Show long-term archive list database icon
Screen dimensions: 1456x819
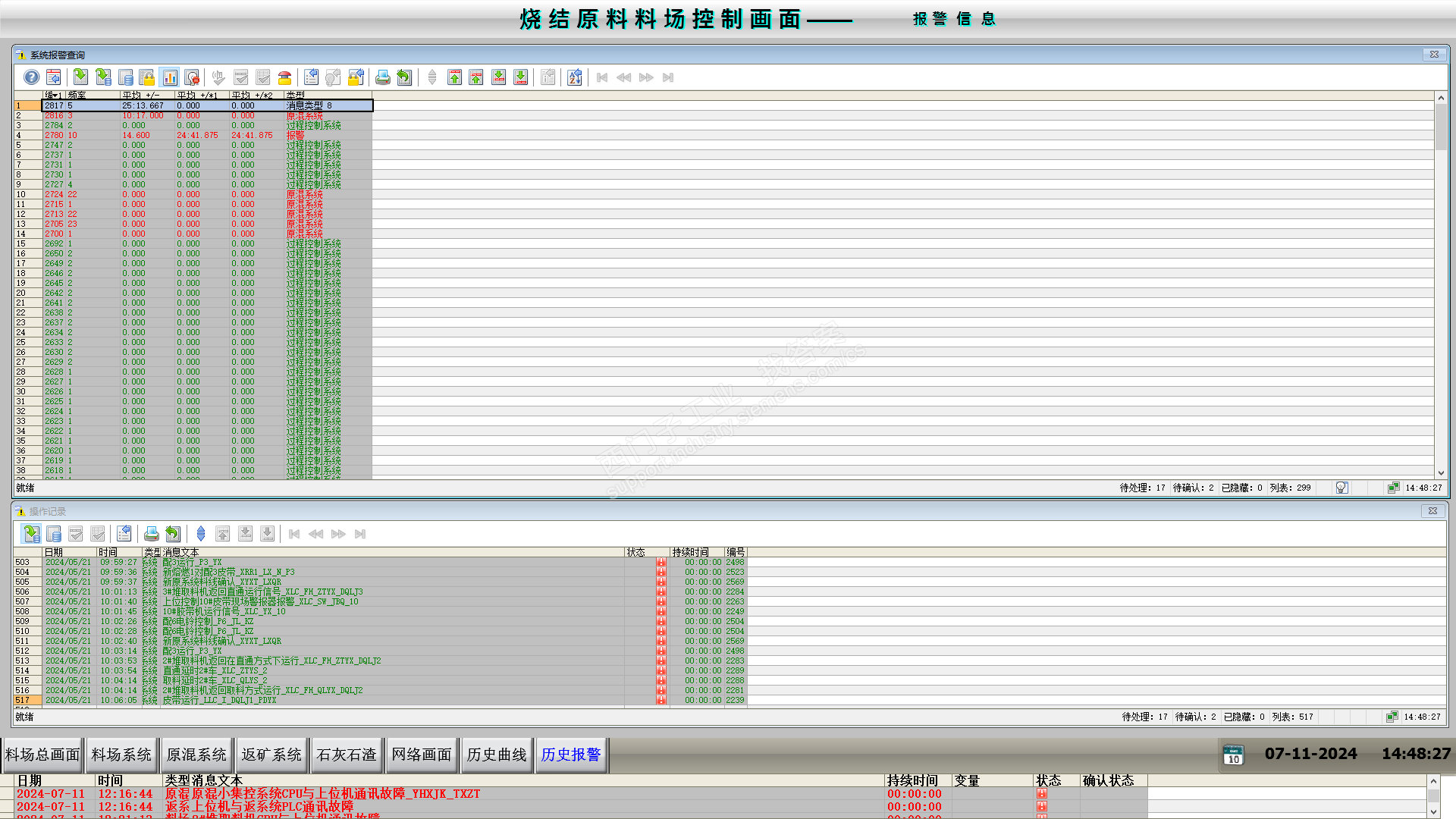[x=126, y=77]
